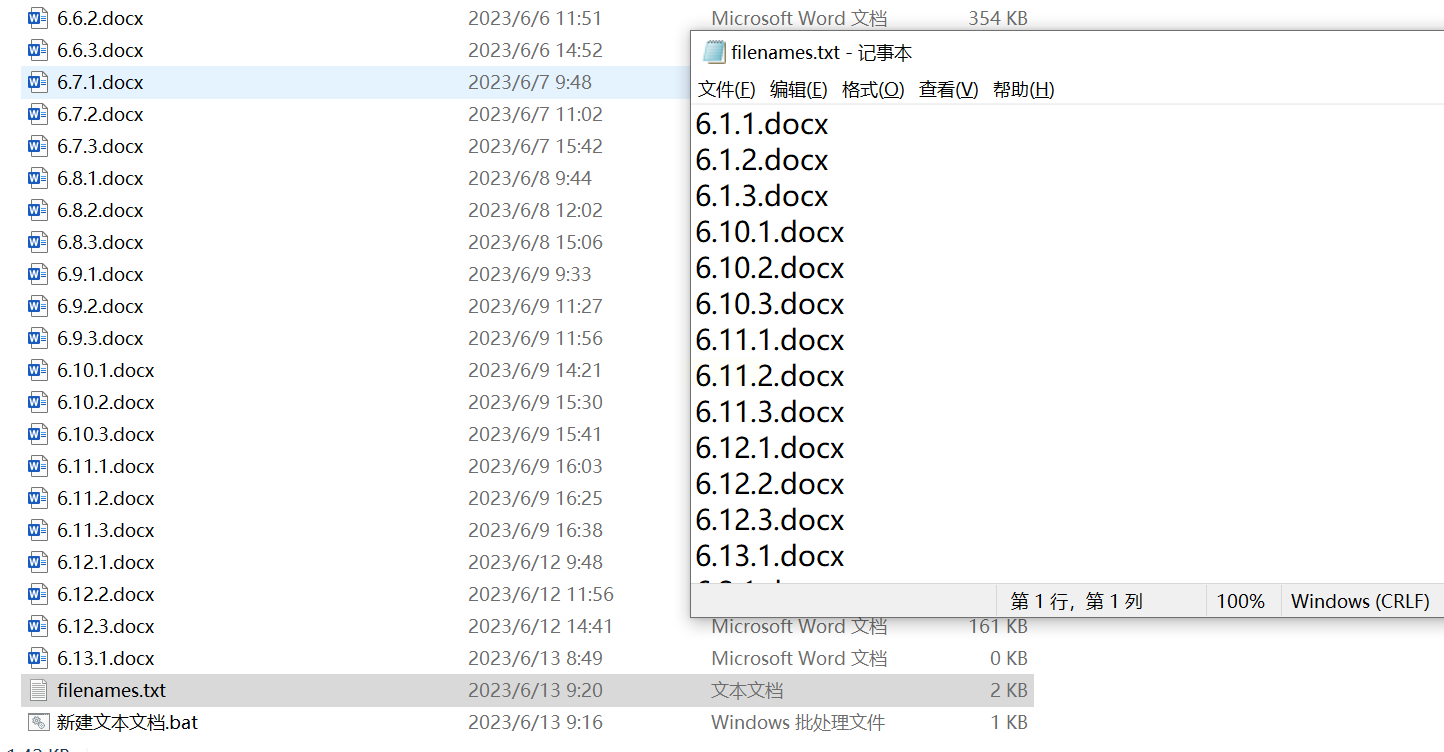Select file 6.8.2.docx in the list
Screen dimensions: 1444x752
click(527, 210)
